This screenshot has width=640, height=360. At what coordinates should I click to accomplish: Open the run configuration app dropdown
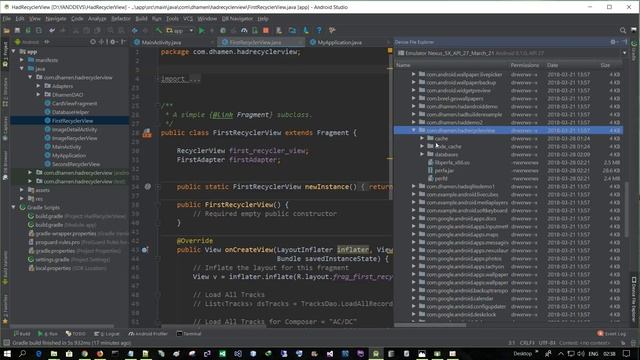click(x=180, y=31)
